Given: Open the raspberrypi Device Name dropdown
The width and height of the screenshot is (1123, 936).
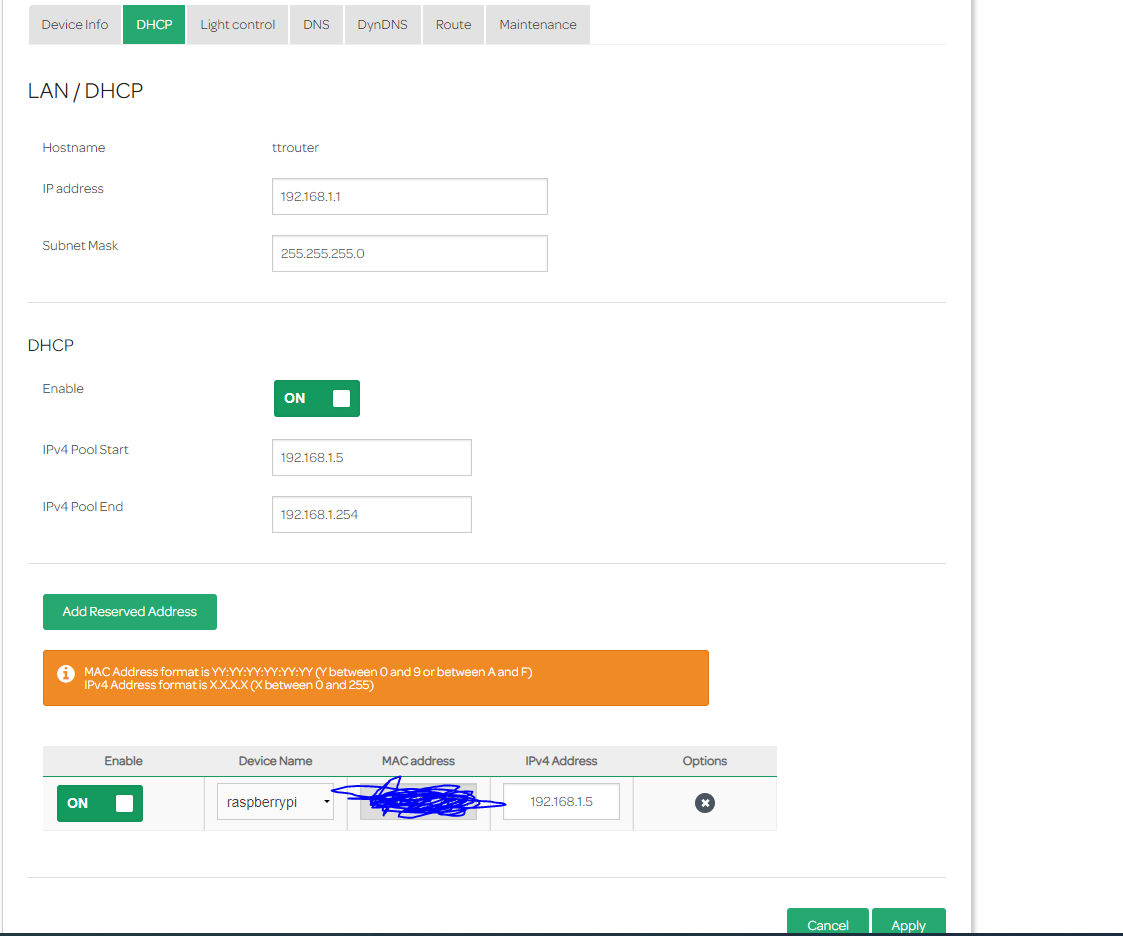Looking at the screenshot, I should [275, 802].
